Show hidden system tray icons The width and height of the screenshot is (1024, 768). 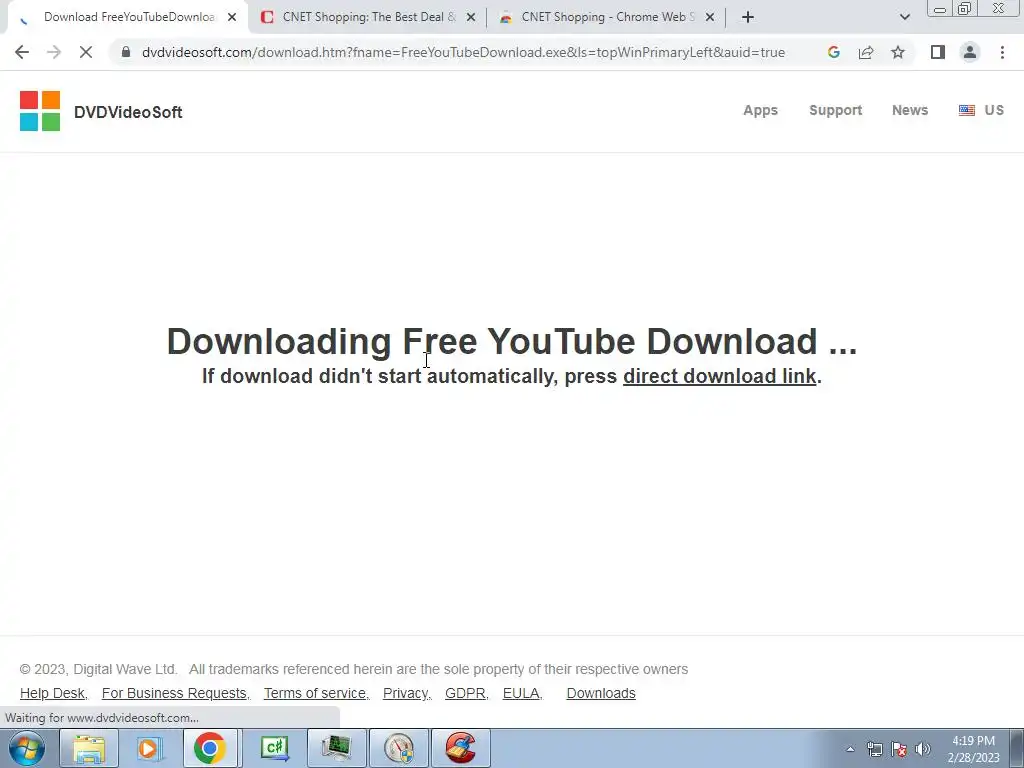[850, 749]
